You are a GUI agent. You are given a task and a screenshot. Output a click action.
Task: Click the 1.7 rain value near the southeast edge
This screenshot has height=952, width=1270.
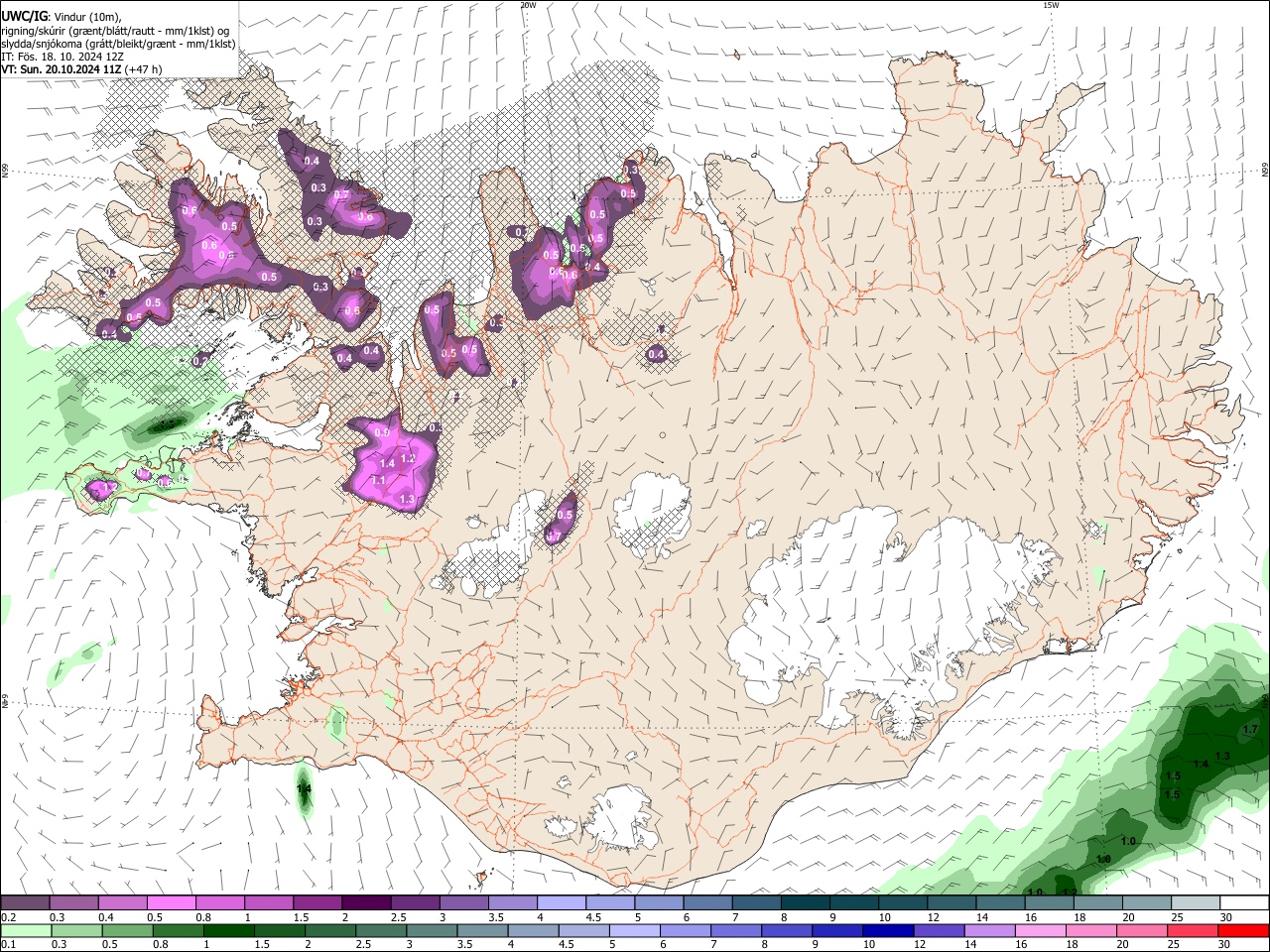tap(1250, 730)
